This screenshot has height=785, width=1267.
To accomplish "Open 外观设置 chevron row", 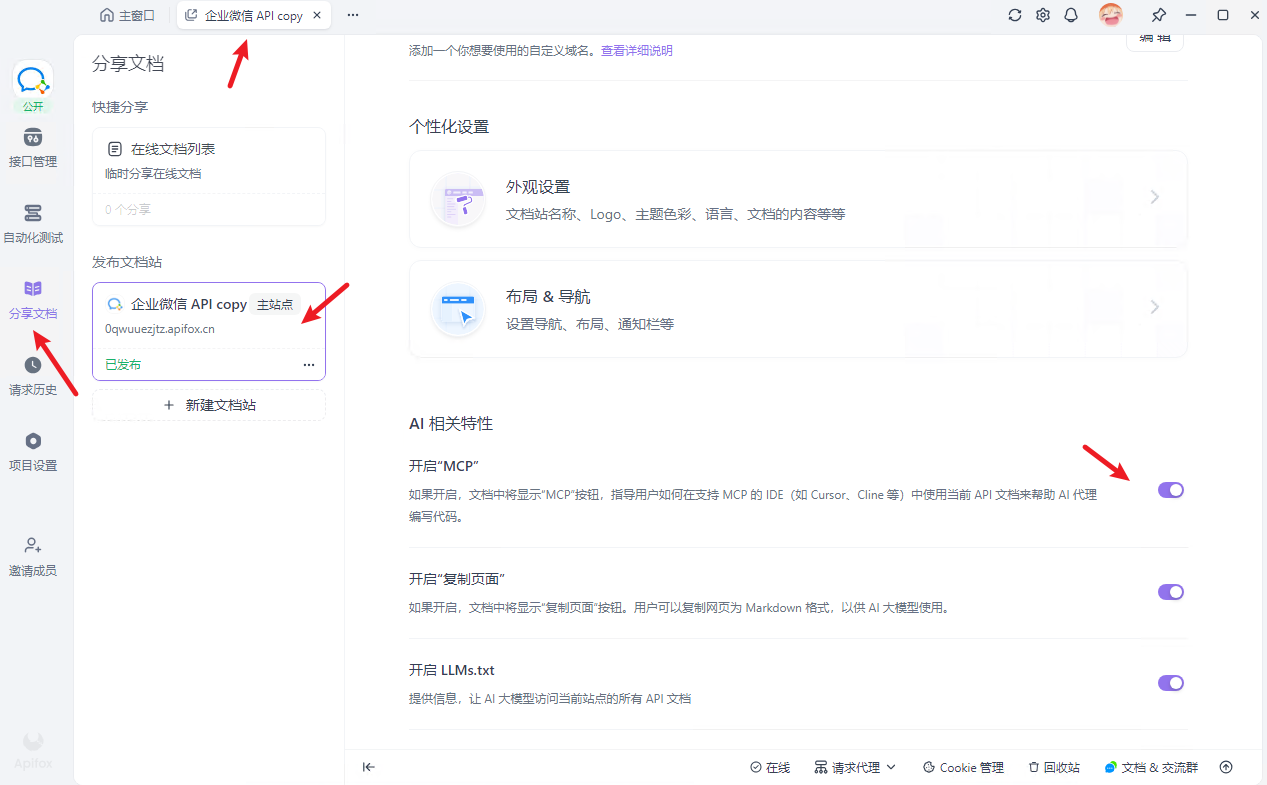I will [798, 199].
